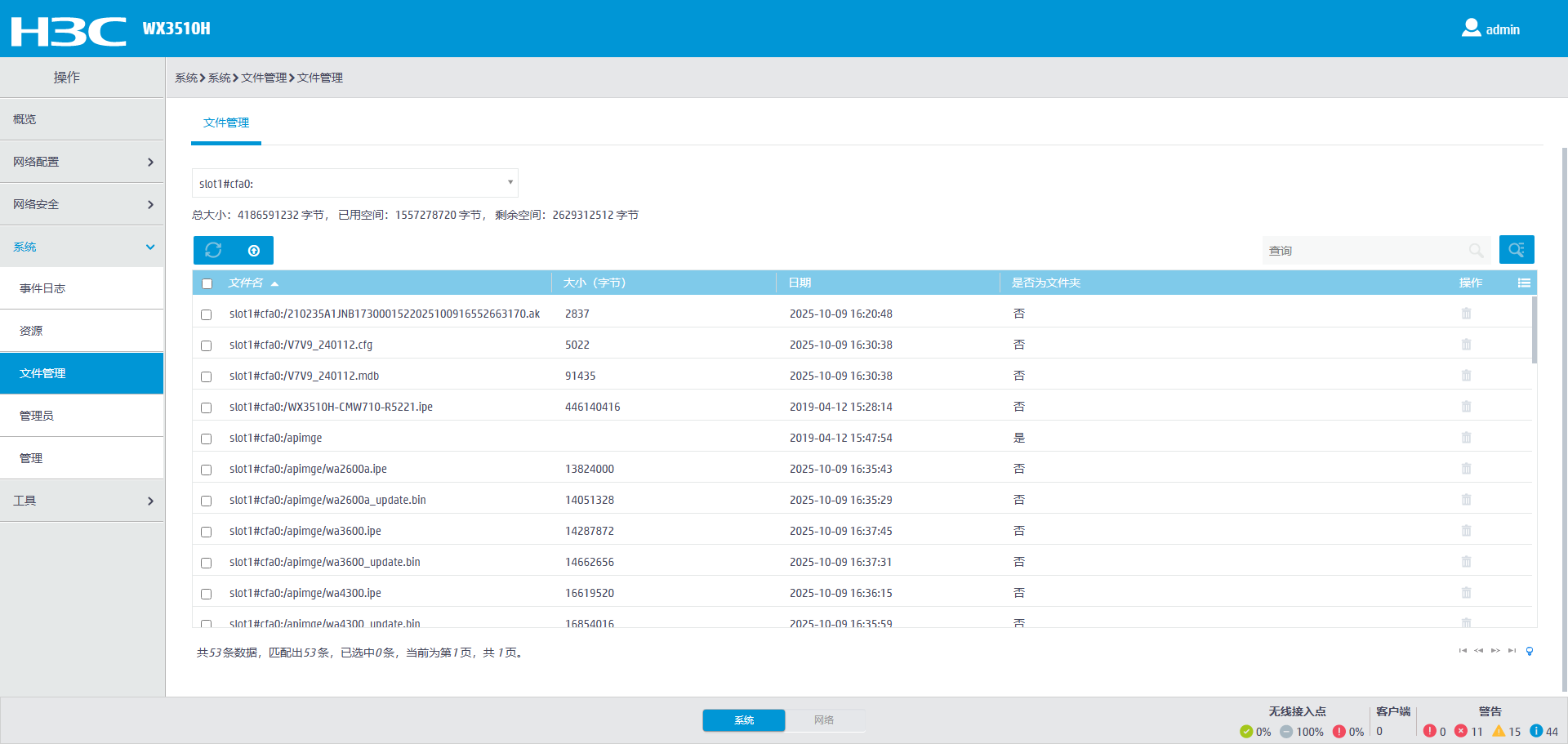Click in the 查询 search field
This screenshot has height=744, width=1568.
(1364, 251)
